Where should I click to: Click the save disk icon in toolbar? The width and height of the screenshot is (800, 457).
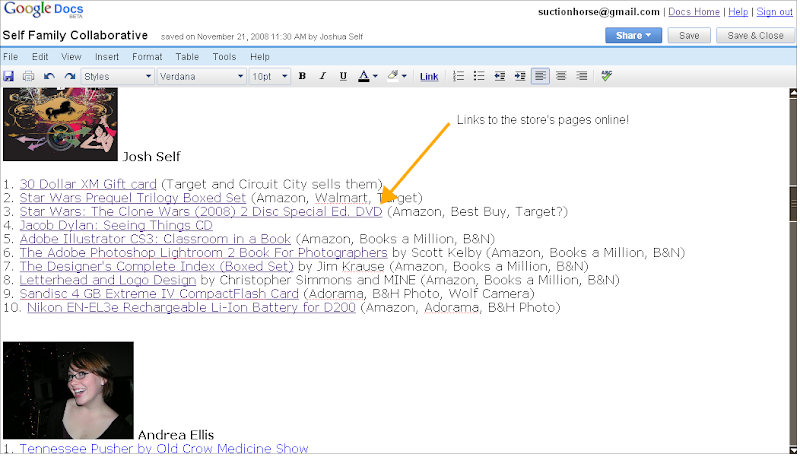(x=9, y=76)
